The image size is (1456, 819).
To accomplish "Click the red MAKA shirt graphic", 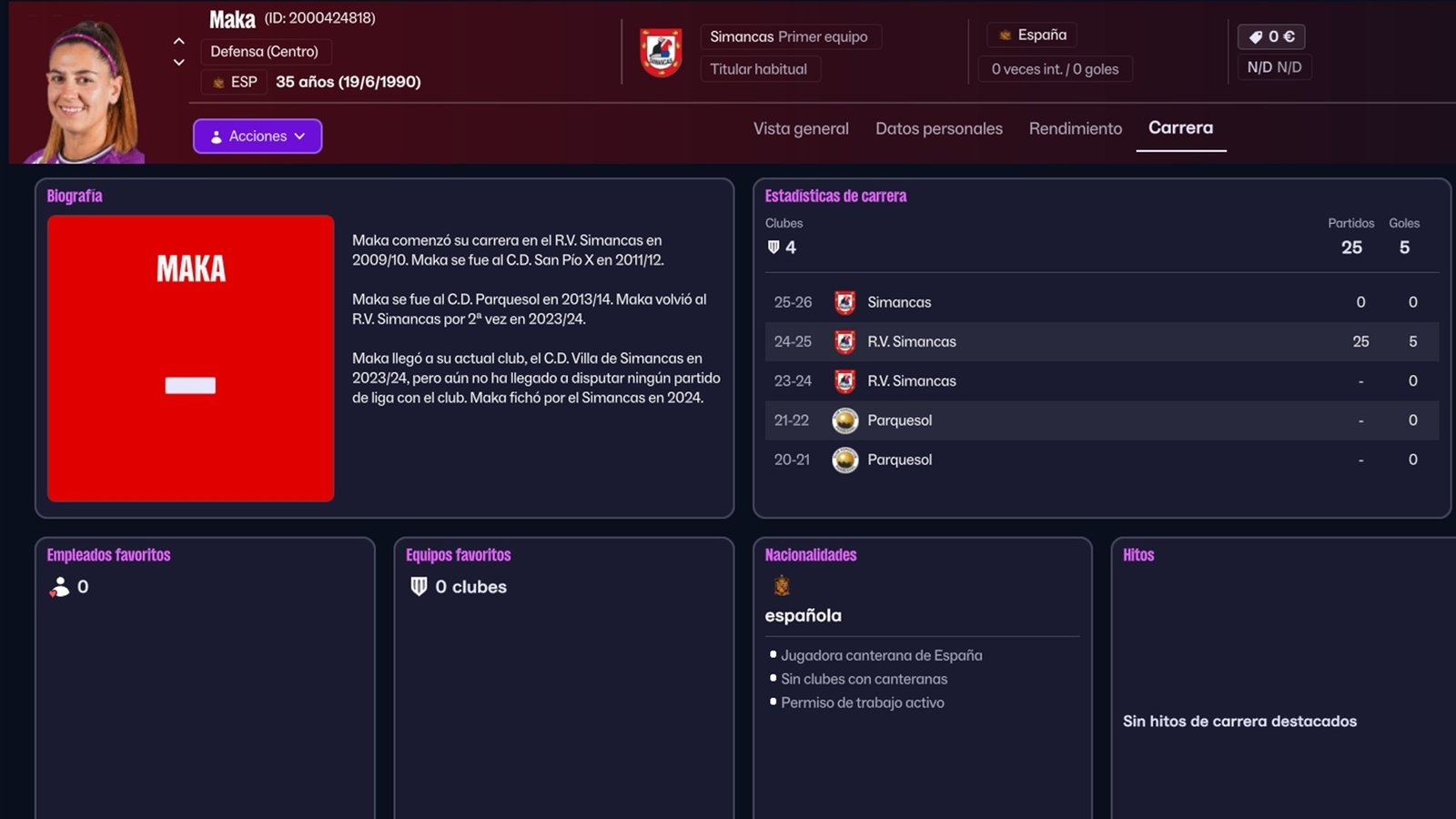I will click(190, 358).
